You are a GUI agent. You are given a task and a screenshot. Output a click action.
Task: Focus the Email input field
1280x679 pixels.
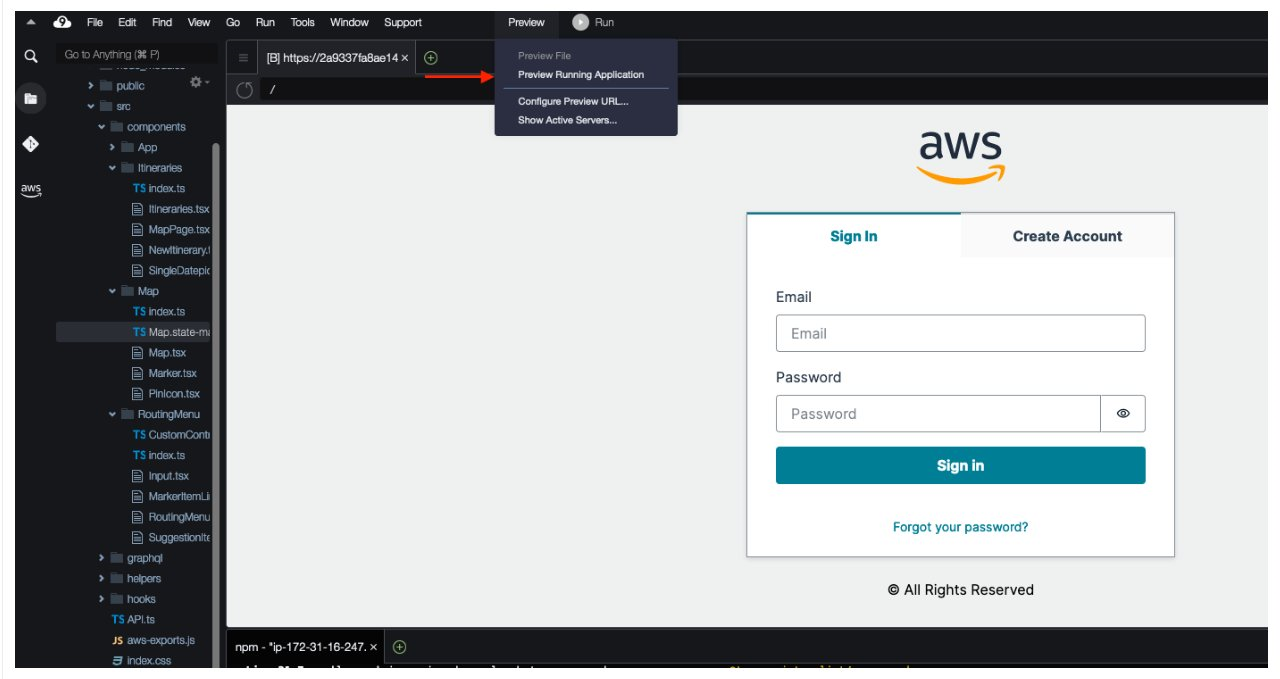960,333
